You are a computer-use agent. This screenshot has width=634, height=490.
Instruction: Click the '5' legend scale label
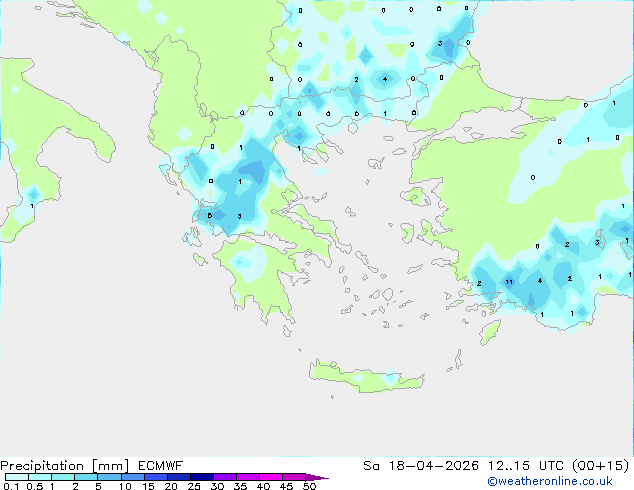[98, 486]
